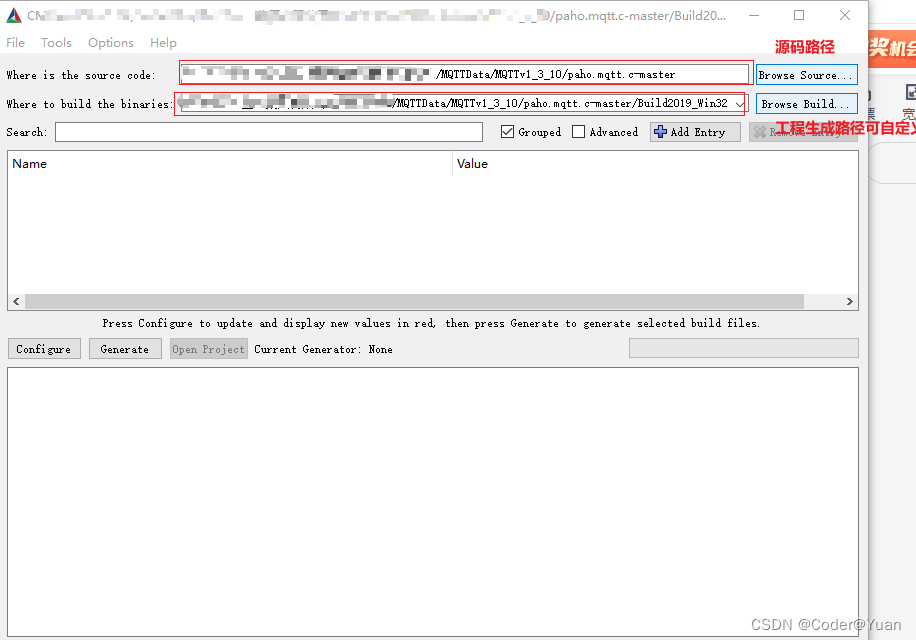Close the CMake window
This screenshot has height=640, width=916.
coord(845,15)
